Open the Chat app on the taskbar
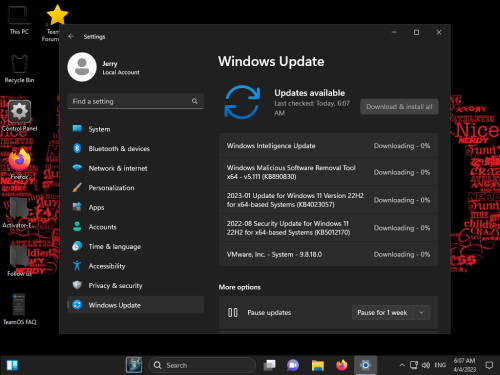 point(293,365)
